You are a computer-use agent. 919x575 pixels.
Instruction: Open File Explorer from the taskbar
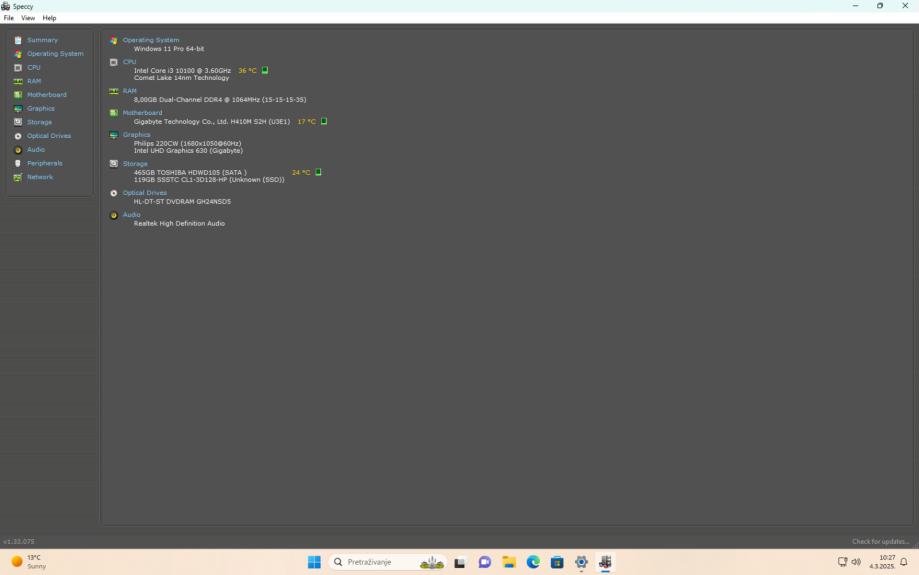[x=509, y=562]
